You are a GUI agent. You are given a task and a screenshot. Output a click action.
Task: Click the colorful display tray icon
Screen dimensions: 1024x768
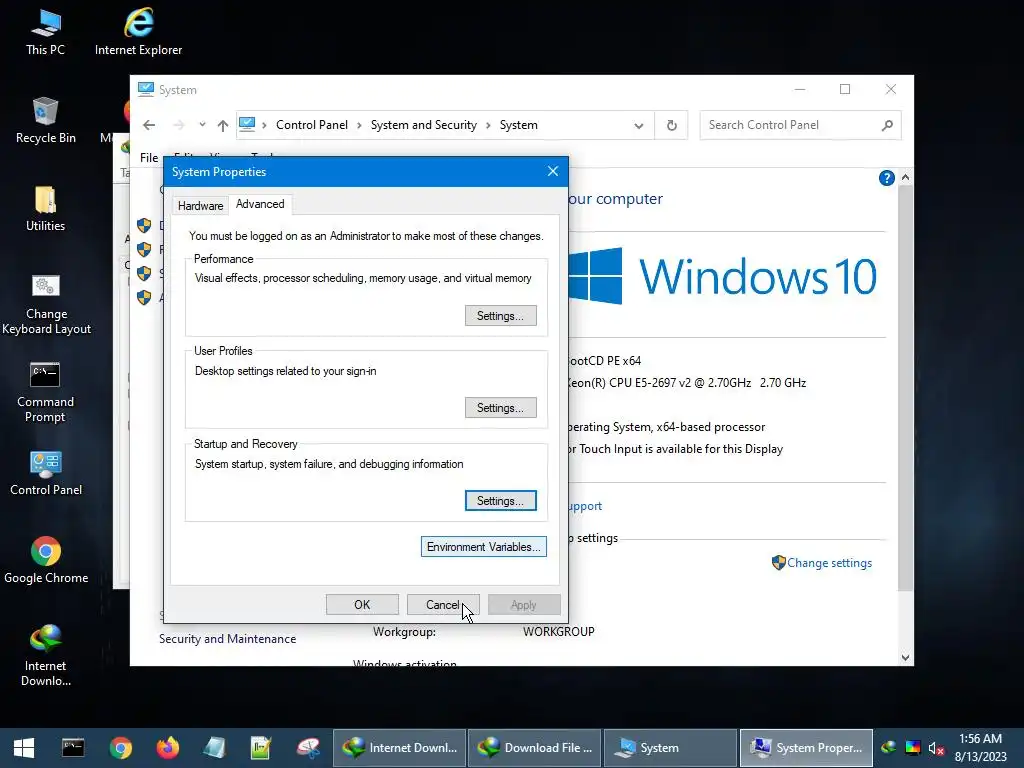(x=913, y=748)
